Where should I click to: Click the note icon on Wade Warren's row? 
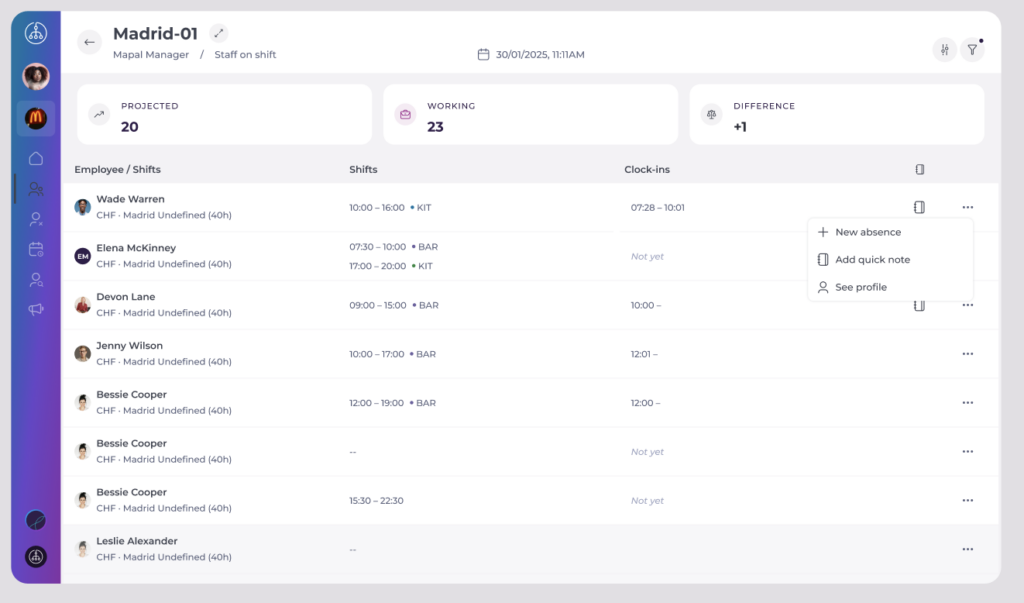tap(919, 207)
